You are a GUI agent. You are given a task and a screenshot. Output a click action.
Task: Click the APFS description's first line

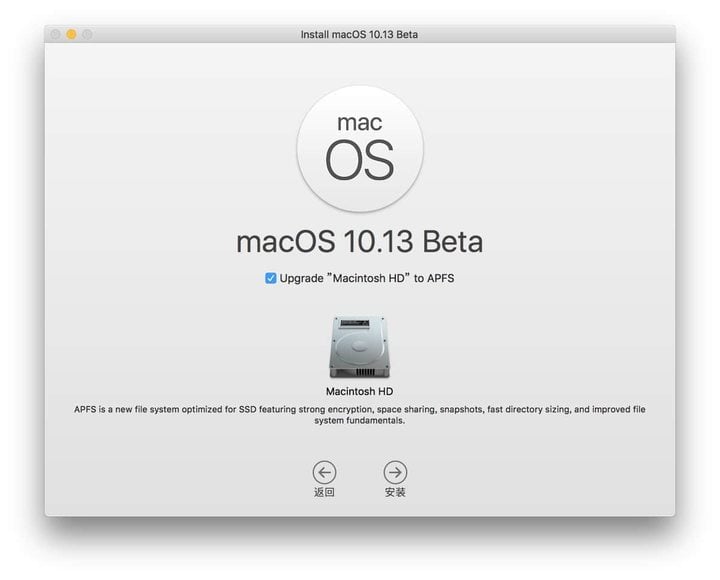click(x=359, y=409)
